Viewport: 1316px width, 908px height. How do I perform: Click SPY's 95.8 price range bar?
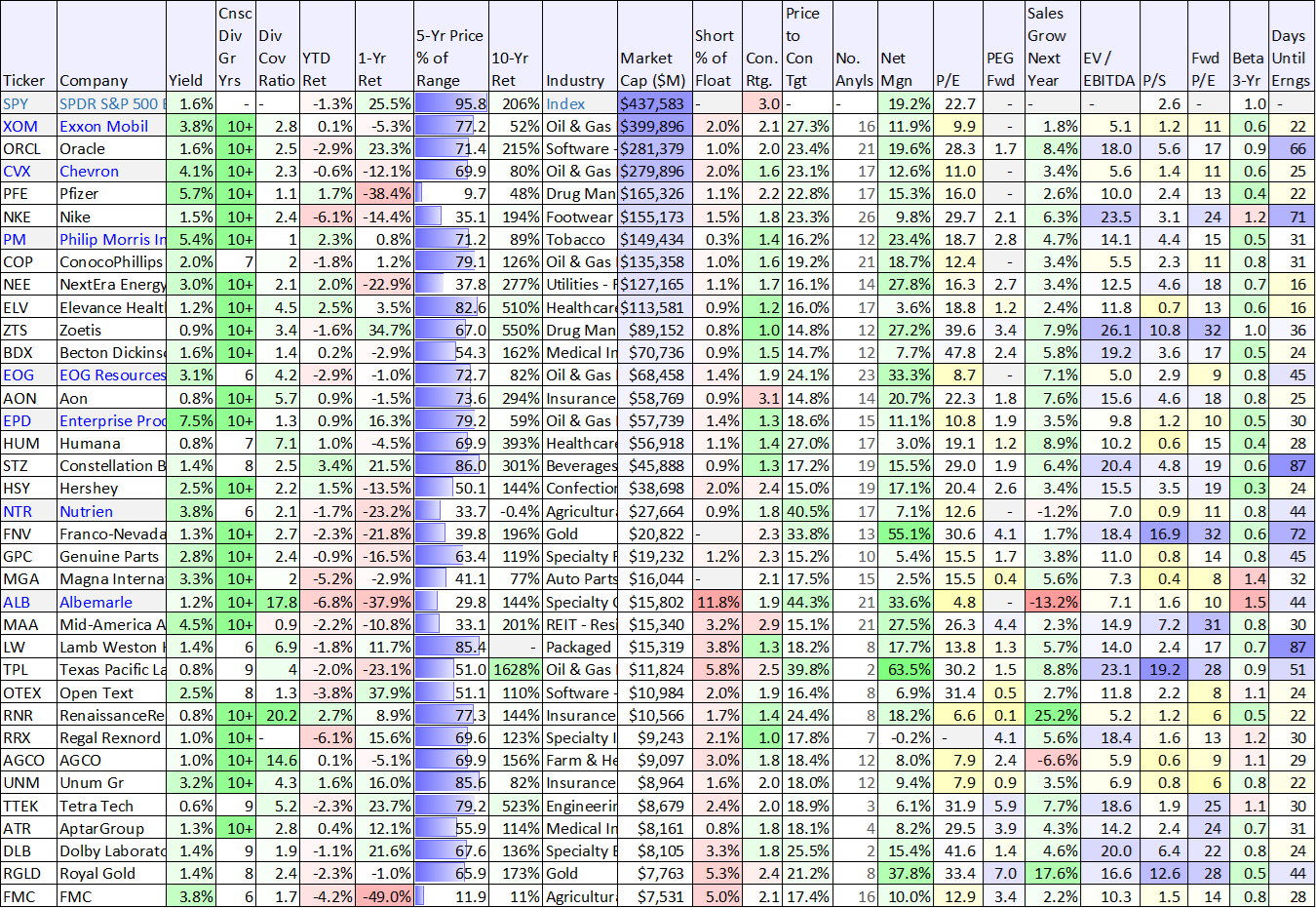(x=451, y=103)
